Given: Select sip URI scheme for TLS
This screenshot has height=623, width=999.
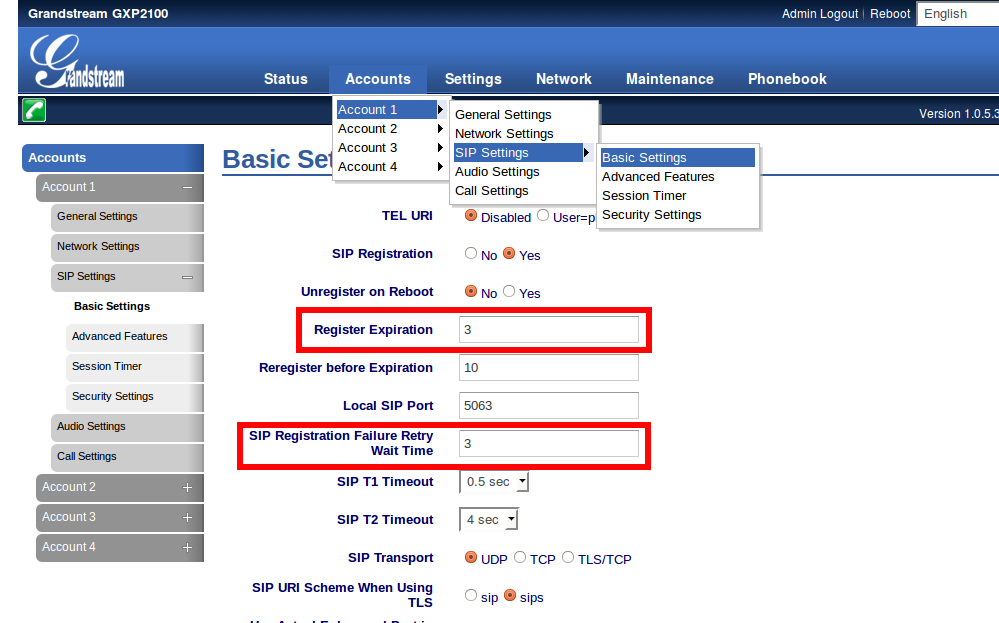Looking at the screenshot, I should [x=471, y=595].
